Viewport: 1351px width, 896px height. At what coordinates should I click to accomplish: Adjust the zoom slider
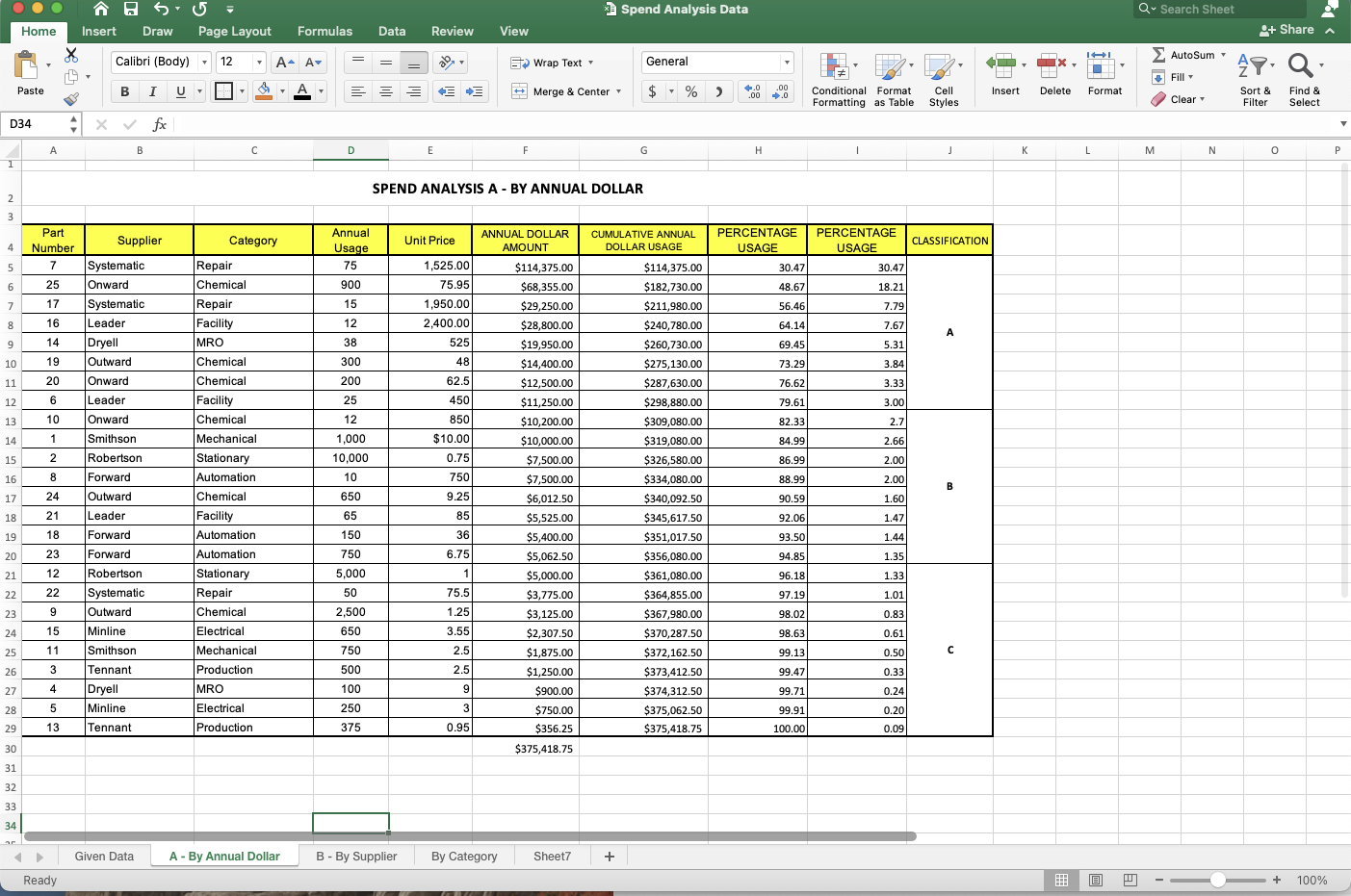(1217, 880)
